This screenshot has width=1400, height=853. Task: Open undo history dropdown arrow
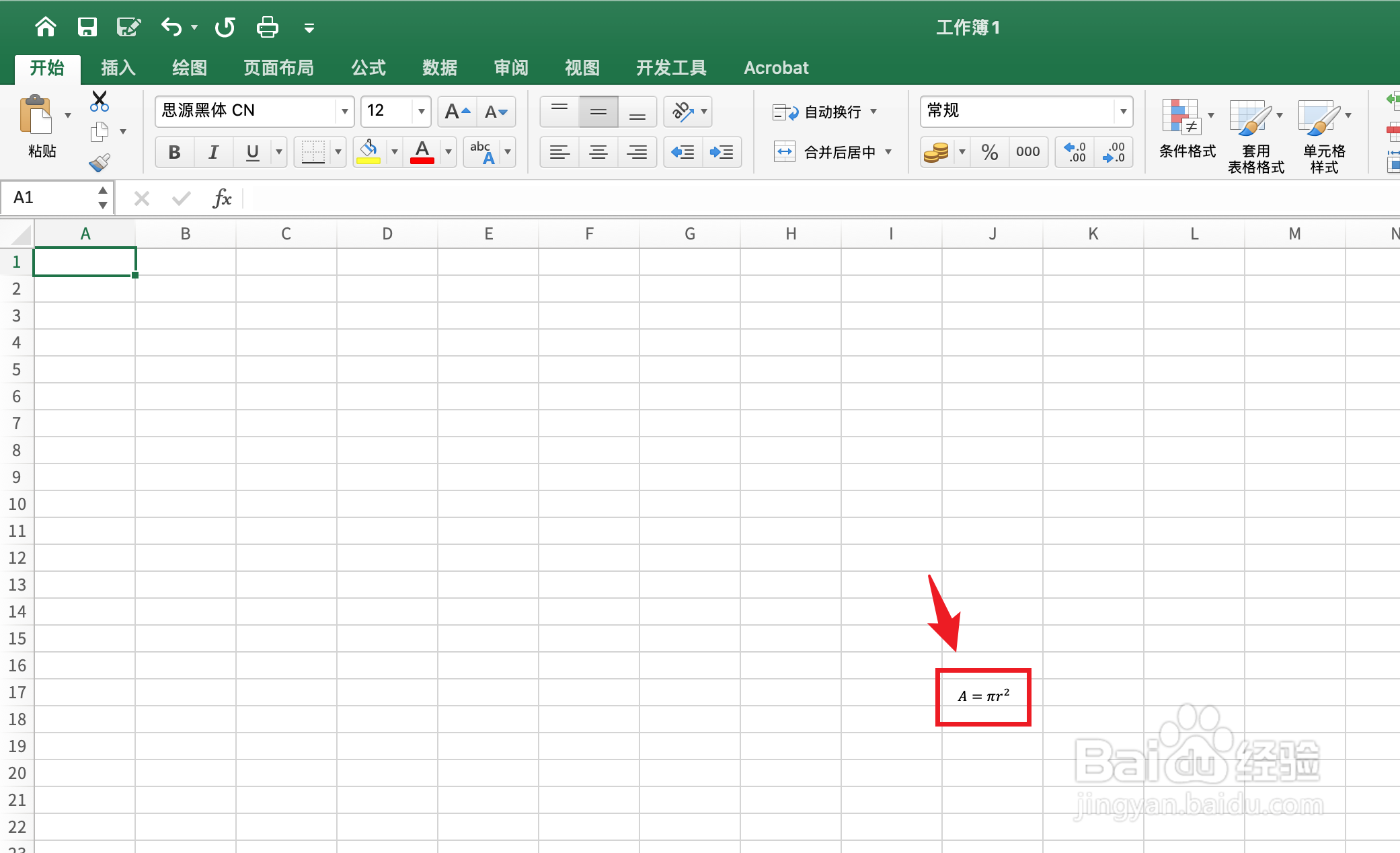pos(194,28)
